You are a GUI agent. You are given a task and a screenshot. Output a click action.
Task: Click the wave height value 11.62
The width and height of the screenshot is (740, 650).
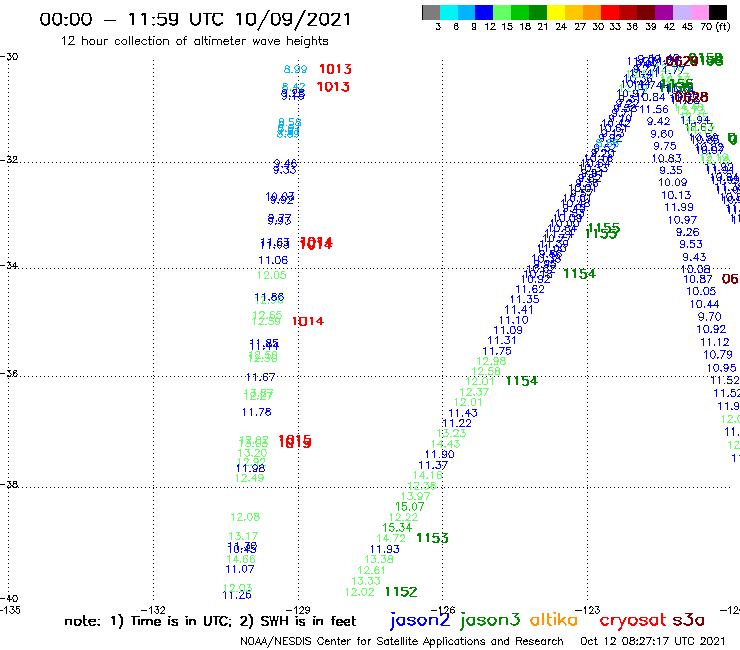point(530,289)
